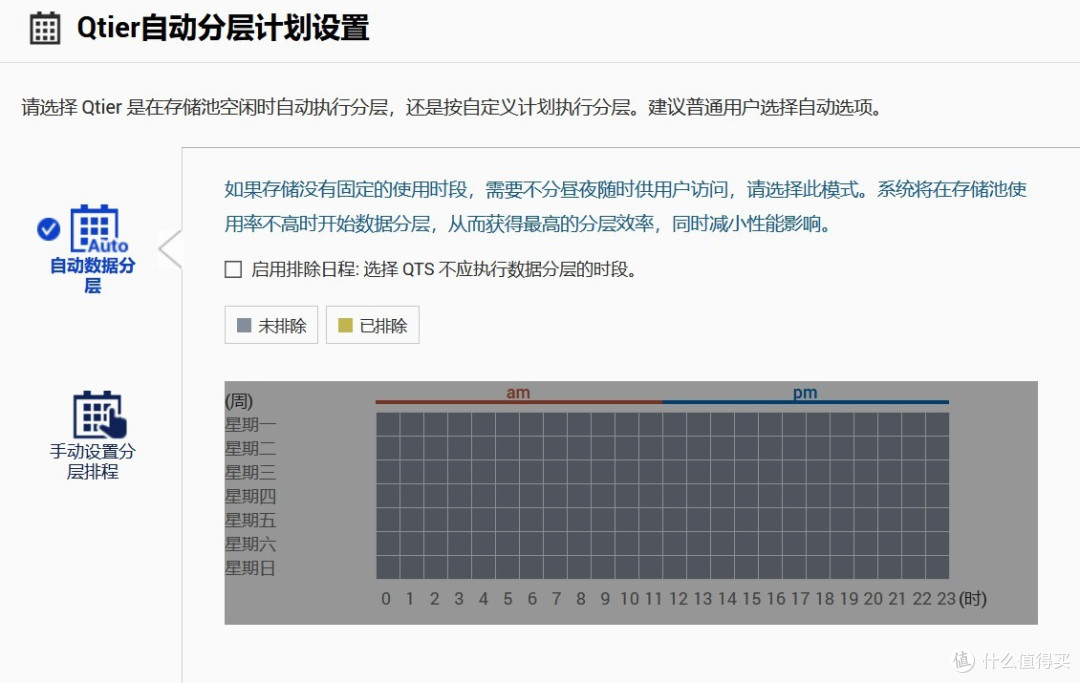Select the 星期一 row label
This screenshot has width=1080, height=683.
(x=250, y=425)
